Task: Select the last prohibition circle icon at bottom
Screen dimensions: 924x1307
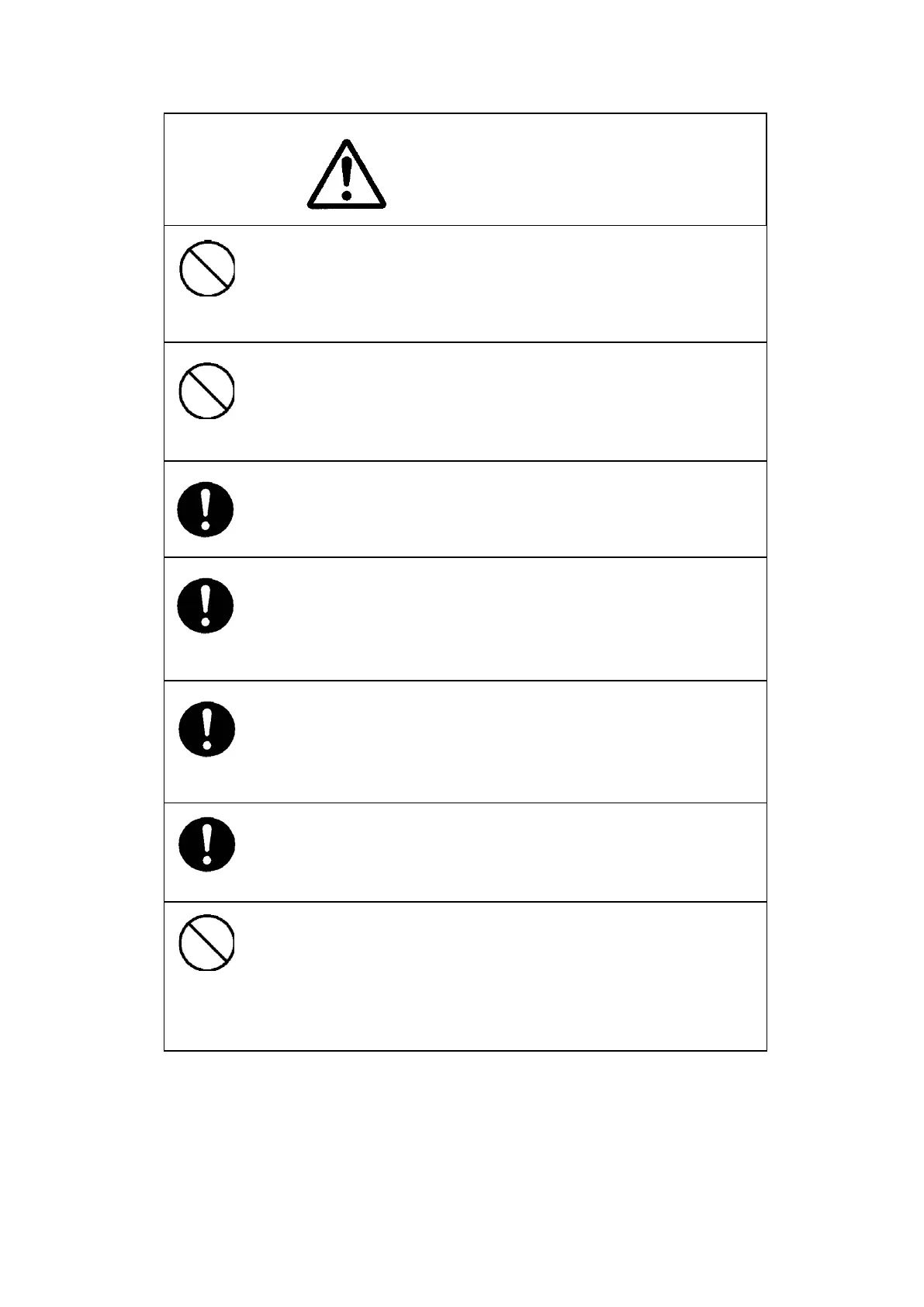Action: 207,943
